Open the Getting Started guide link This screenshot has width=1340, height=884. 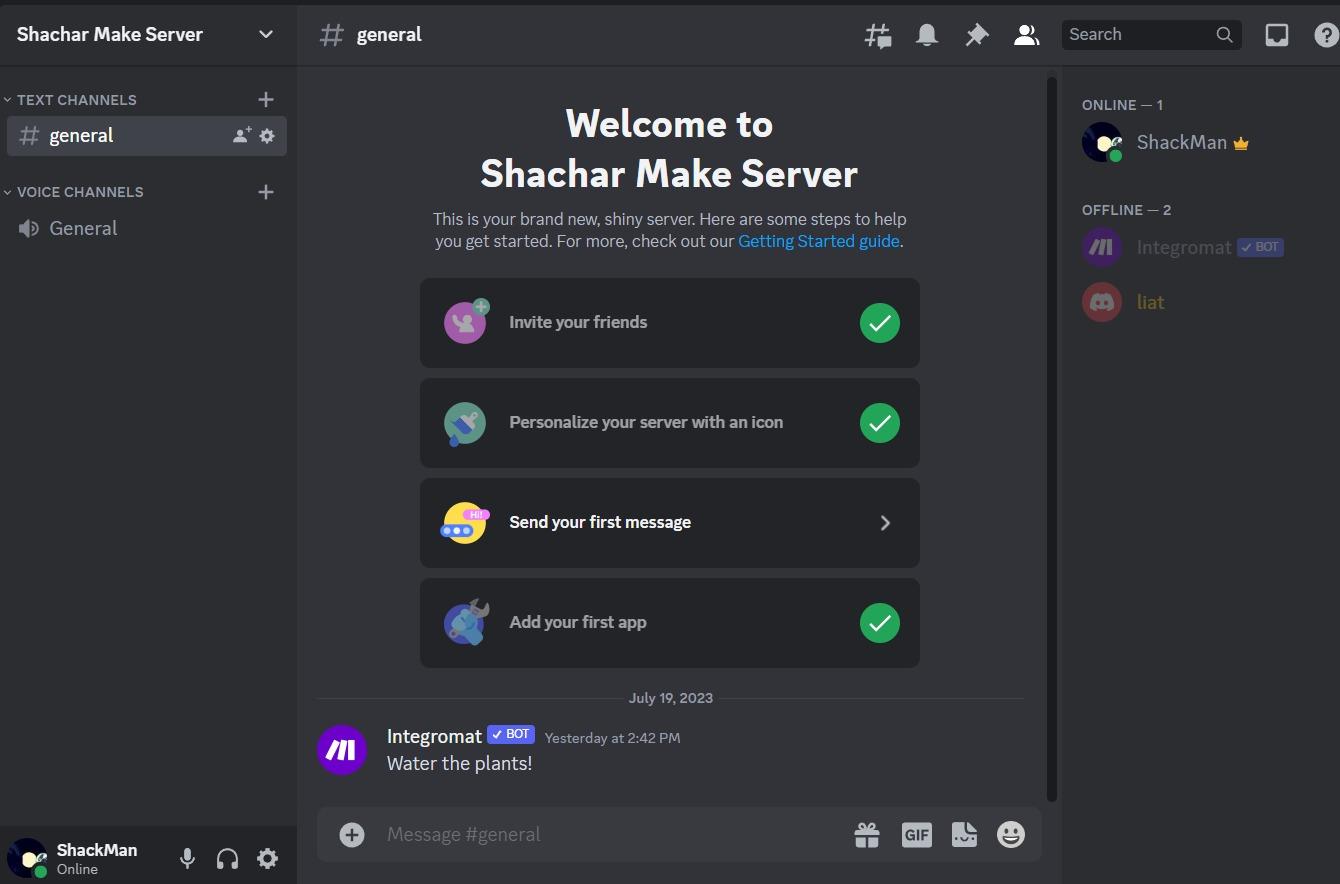click(818, 240)
